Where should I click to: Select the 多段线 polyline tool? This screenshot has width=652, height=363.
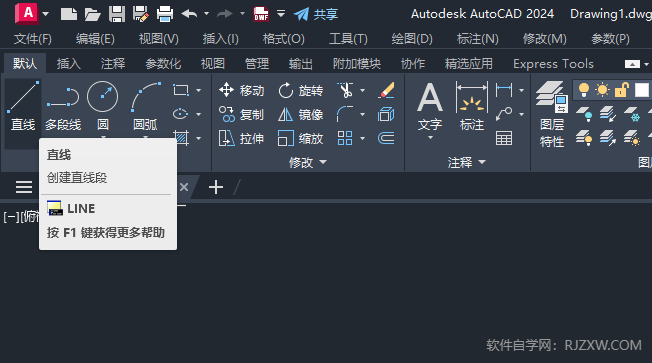click(x=63, y=106)
